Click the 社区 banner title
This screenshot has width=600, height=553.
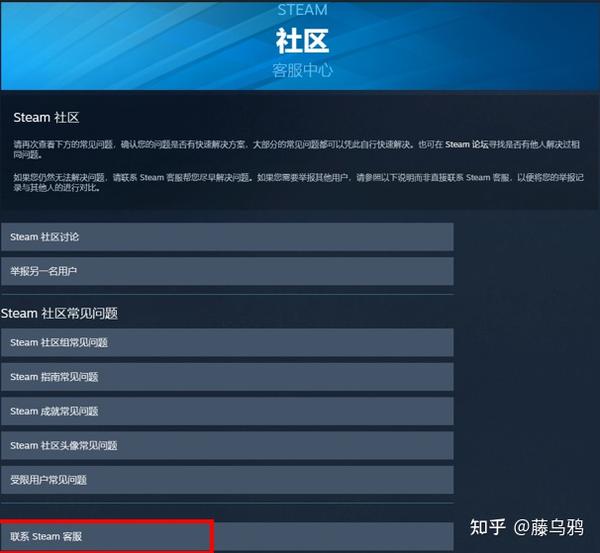coord(302,41)
